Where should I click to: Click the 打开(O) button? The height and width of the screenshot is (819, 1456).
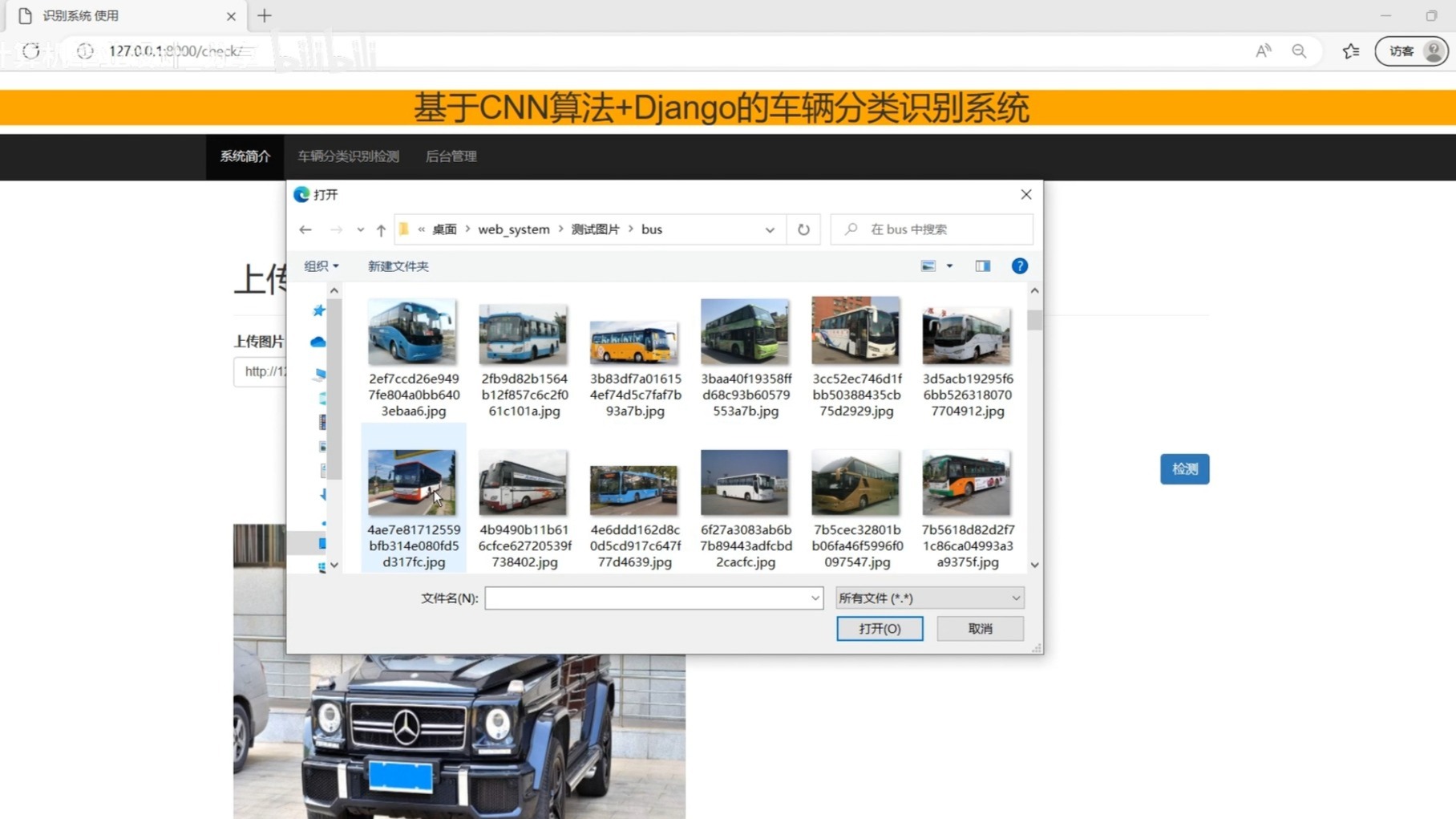(879, 629)
